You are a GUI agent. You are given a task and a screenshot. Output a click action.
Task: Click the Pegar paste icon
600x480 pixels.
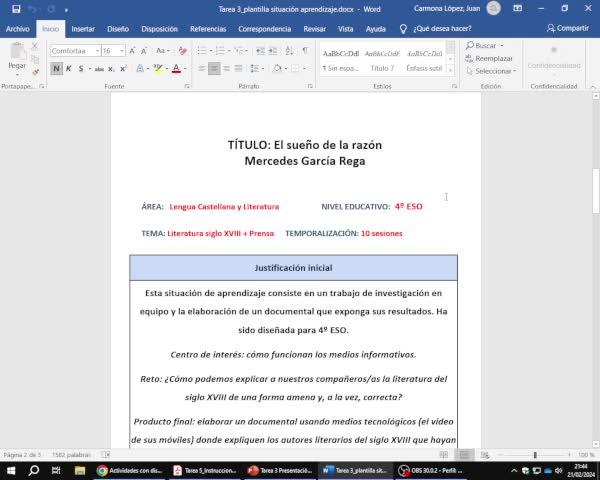[x=17, y=54]
